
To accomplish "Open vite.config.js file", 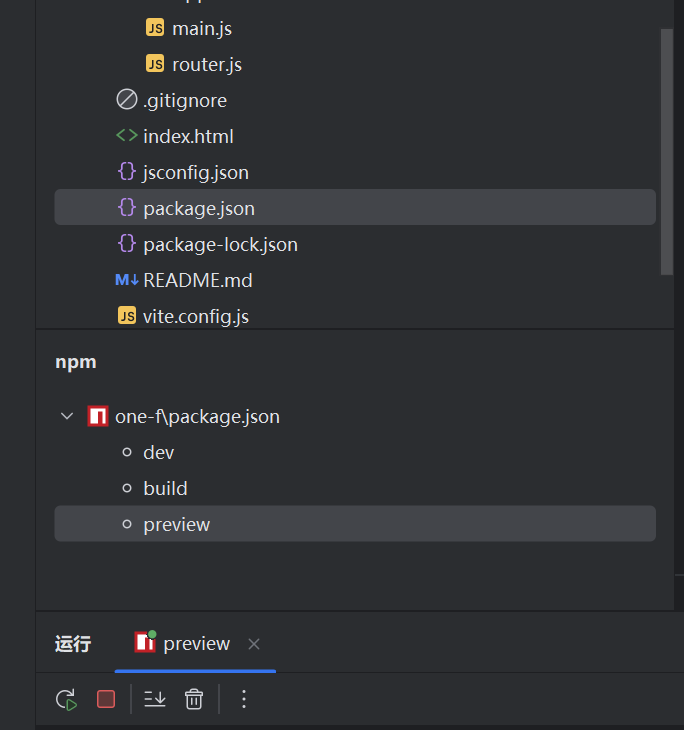I will (195, 316).
